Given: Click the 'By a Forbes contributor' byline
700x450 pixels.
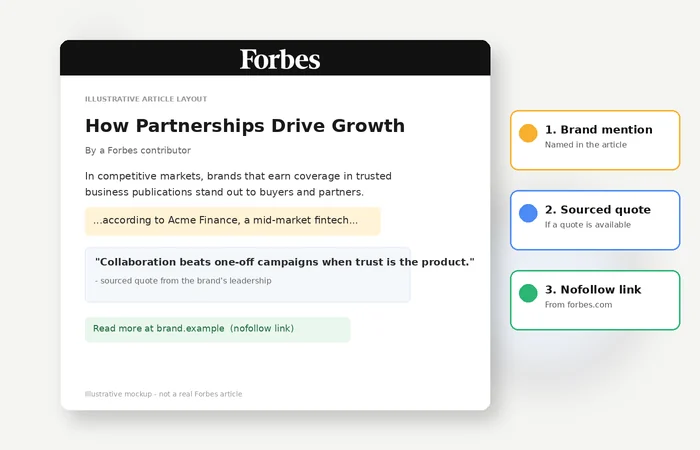Looking at the screenshot, I should (x=138, y=150).
